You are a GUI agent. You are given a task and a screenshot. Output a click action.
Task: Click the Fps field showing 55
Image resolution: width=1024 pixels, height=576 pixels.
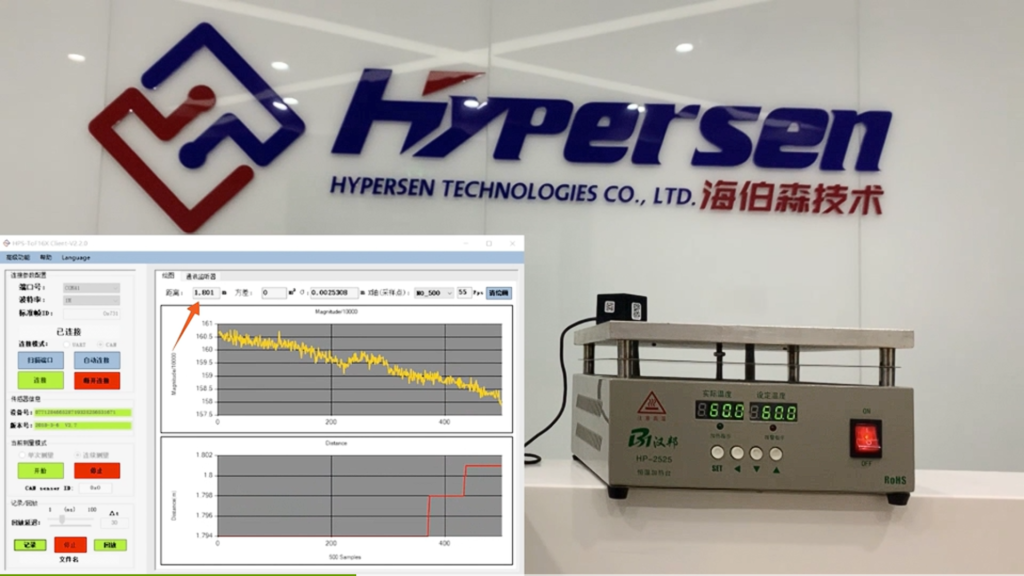click(x=464, y=293)
